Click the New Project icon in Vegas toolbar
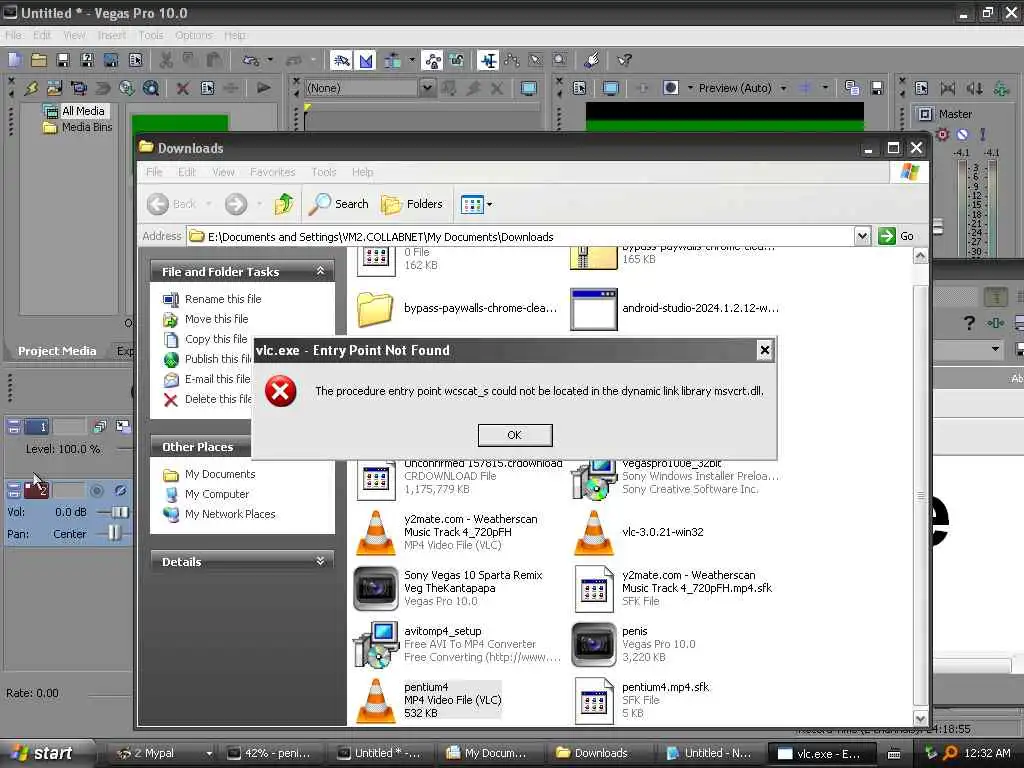This screenshot has height=768, width=1024. click(x=14, y=60)
